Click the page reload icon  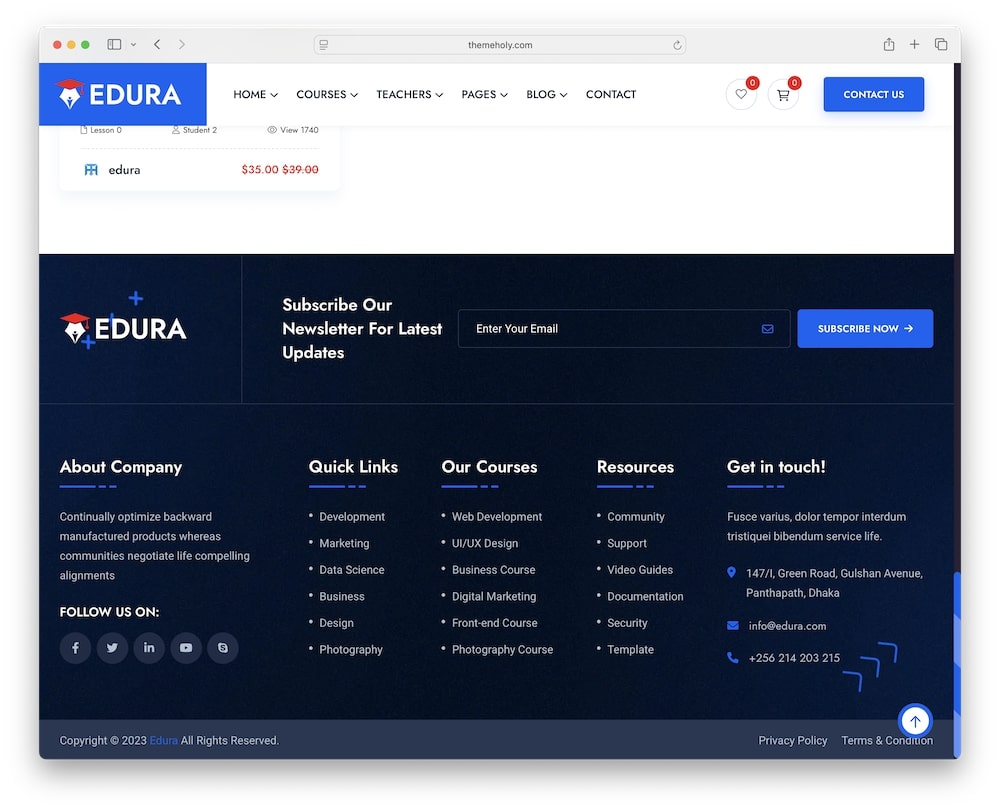click(x=677, y=45)
